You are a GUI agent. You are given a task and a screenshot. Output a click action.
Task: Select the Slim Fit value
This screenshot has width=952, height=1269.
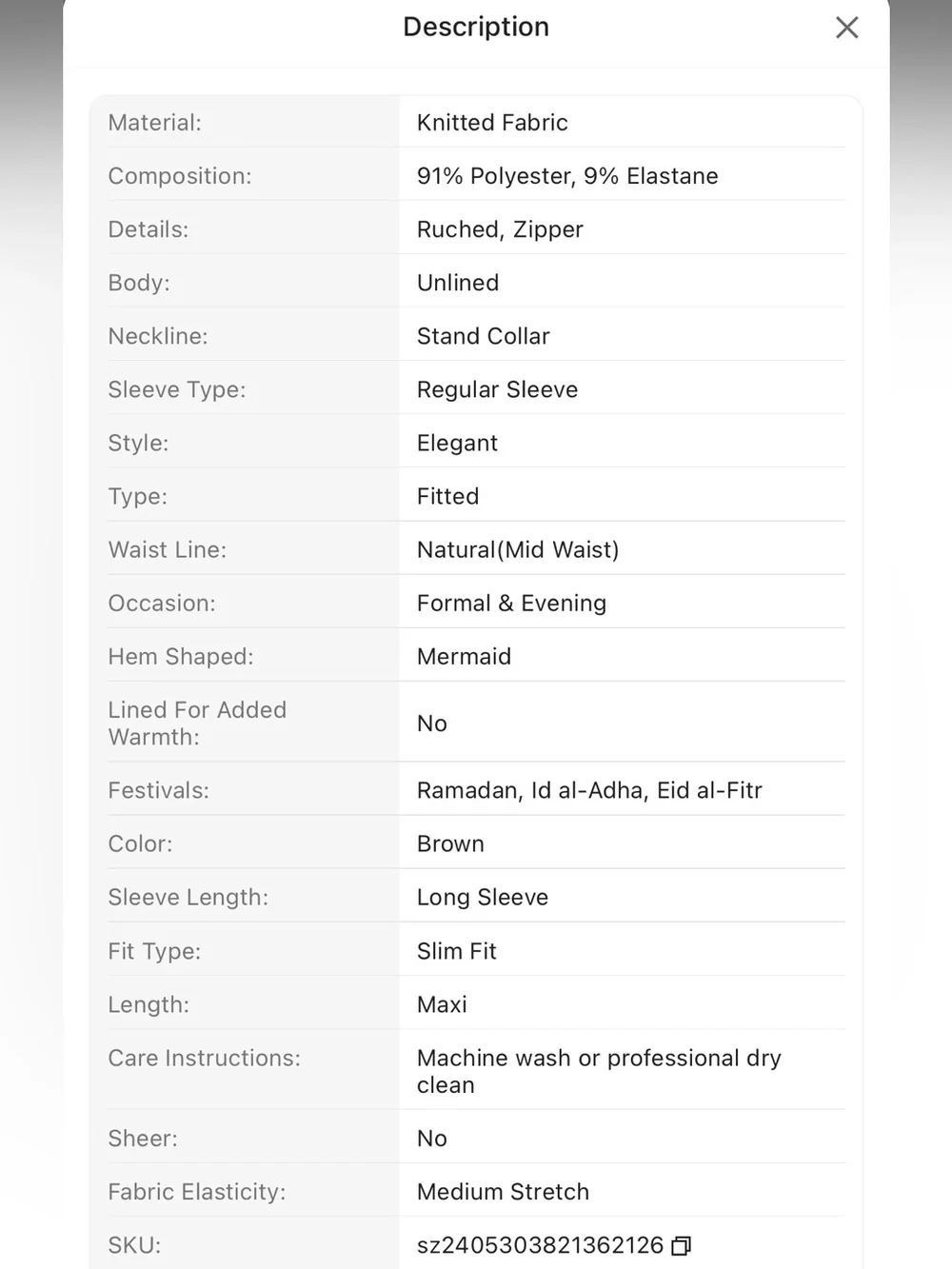457,951
